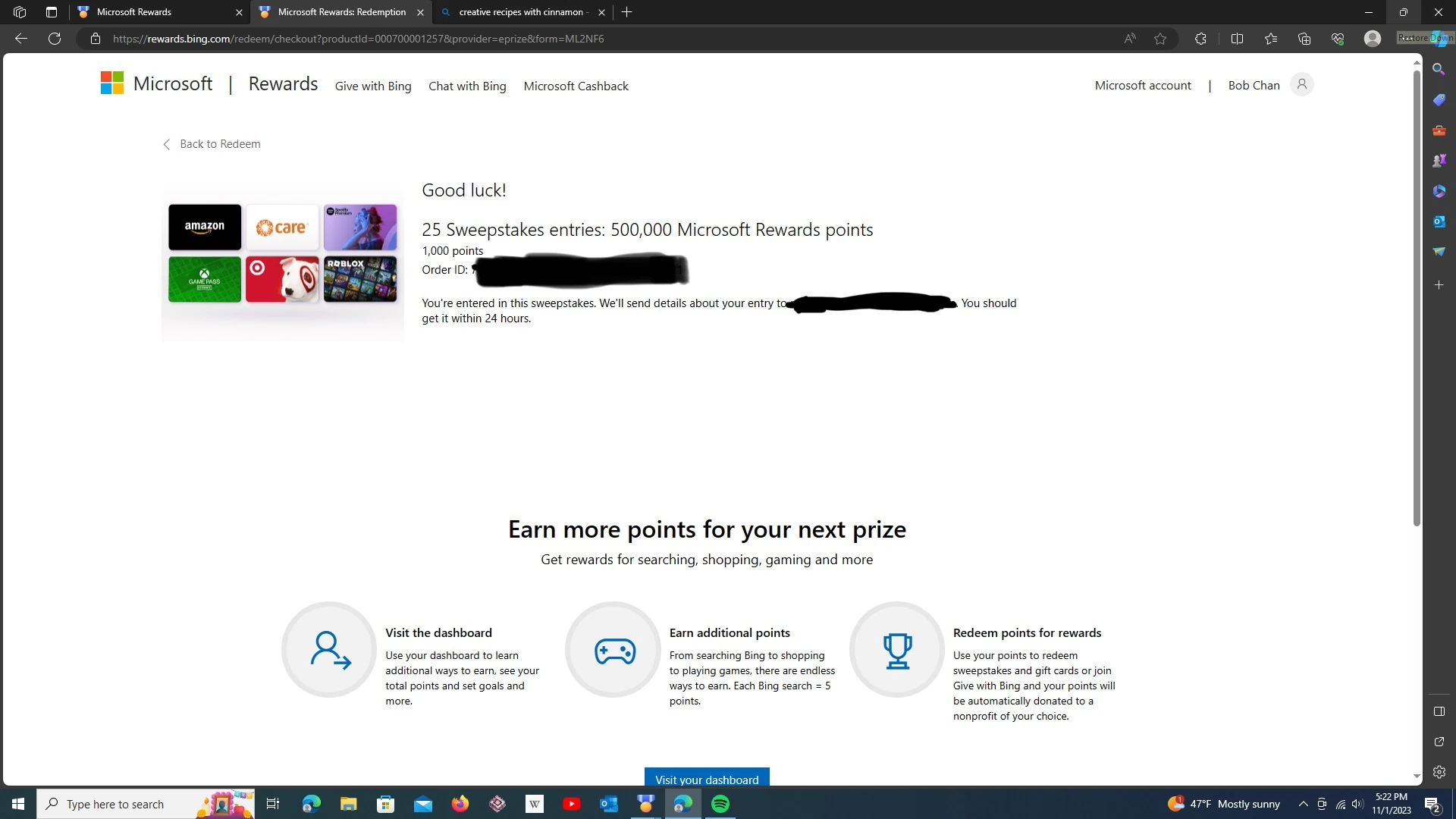Open sidebar settings gear icon
The height and width of the screenshot is (819, 1456).
point(1439,772)
